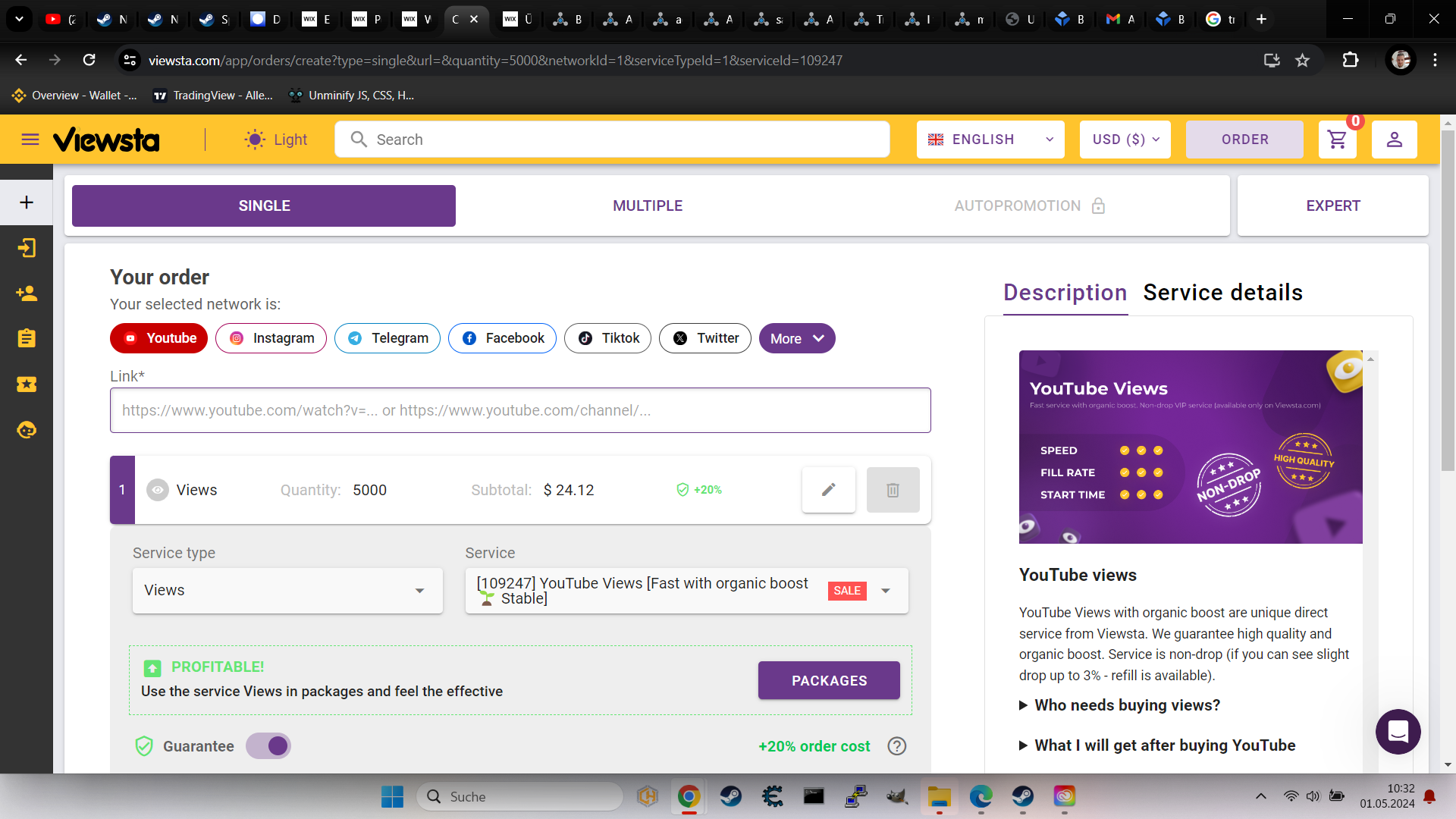Click the question mark help icon near order cost

[896, 746]
